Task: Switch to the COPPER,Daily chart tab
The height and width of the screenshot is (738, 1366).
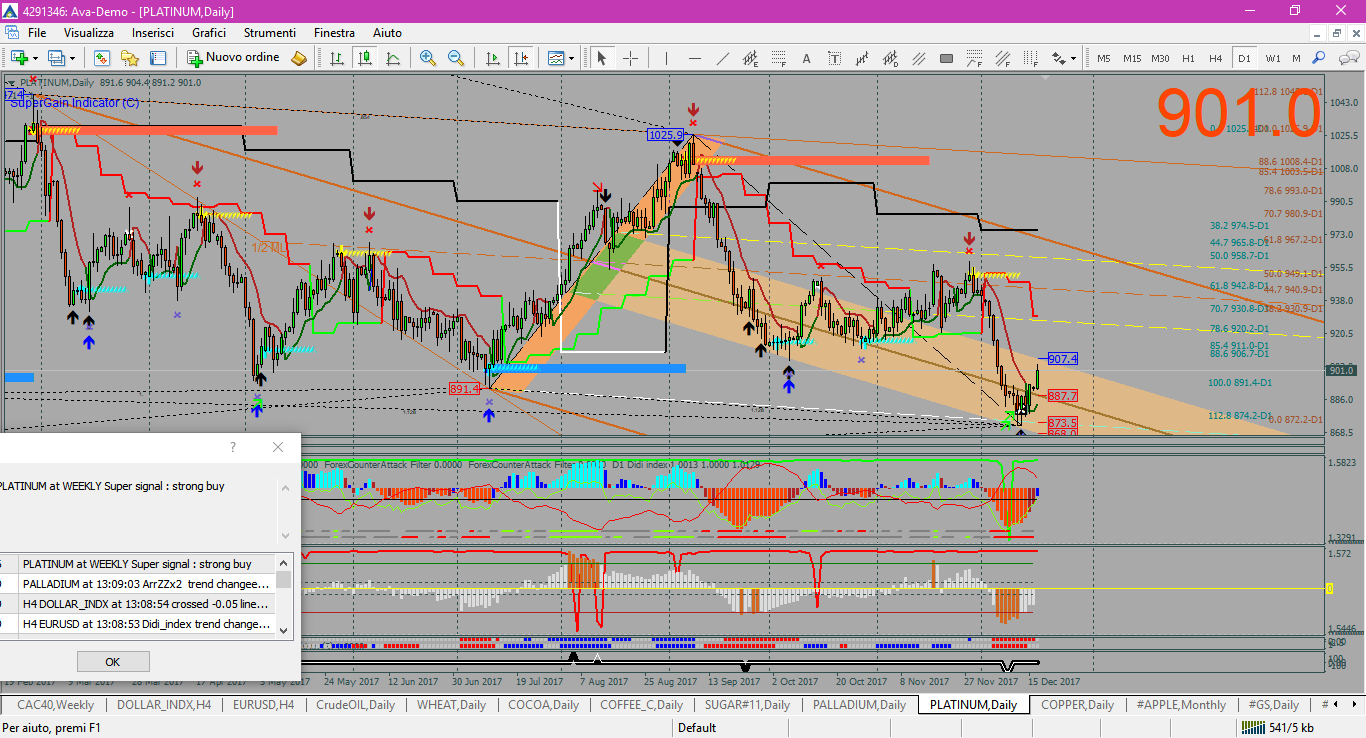Action: point(1077,705)
